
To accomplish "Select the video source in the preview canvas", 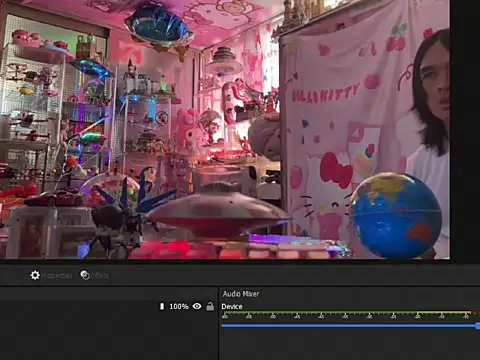I will click(x=225, y=129).
